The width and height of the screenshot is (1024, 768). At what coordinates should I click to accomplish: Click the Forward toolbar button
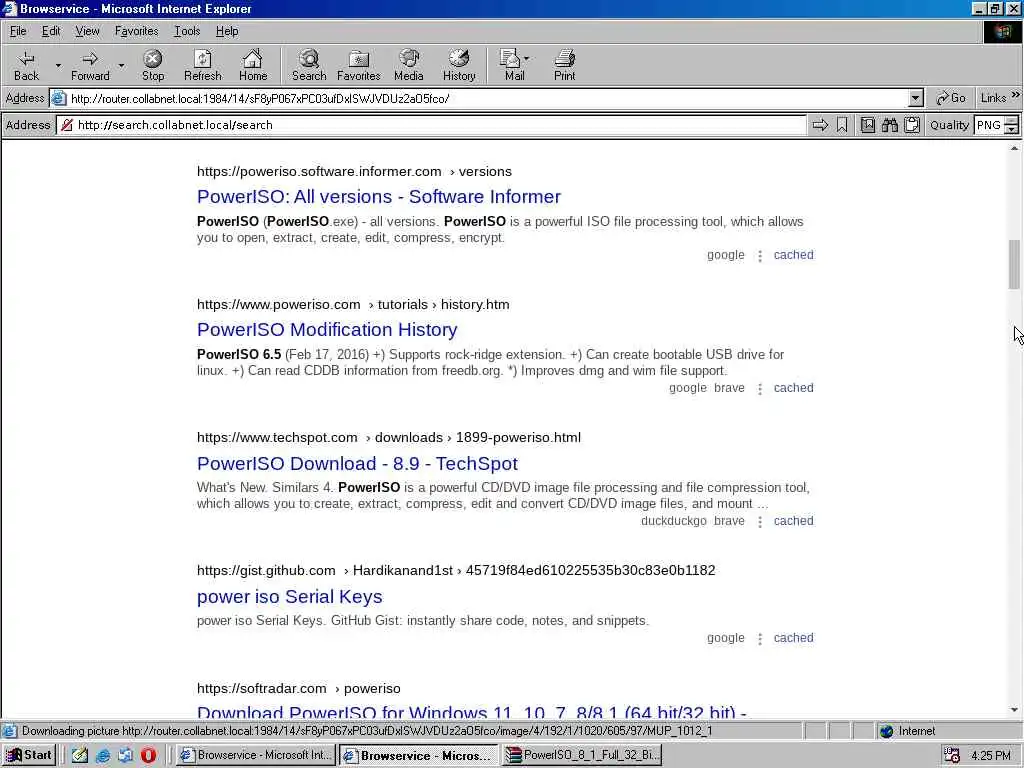tap(90, 65)
